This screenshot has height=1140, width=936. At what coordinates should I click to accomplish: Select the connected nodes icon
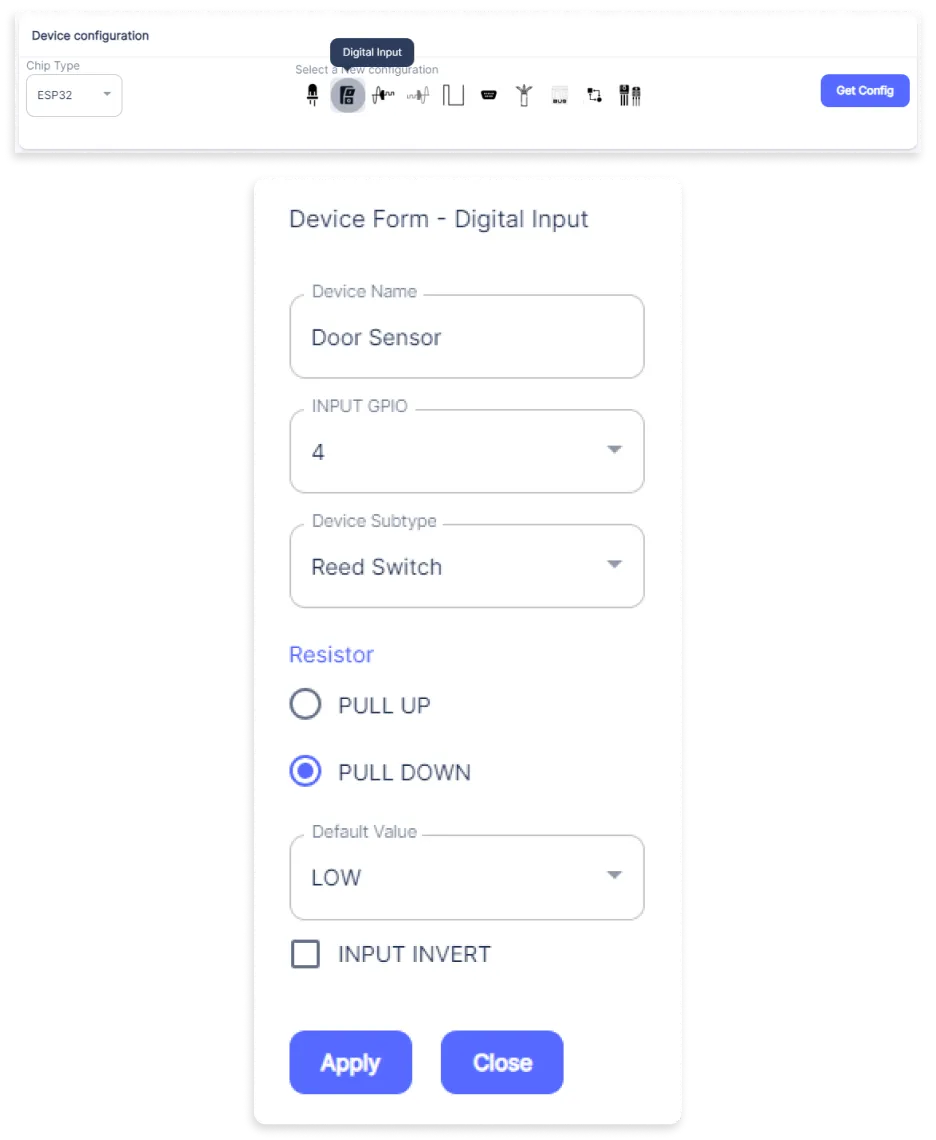click(594, 96)
